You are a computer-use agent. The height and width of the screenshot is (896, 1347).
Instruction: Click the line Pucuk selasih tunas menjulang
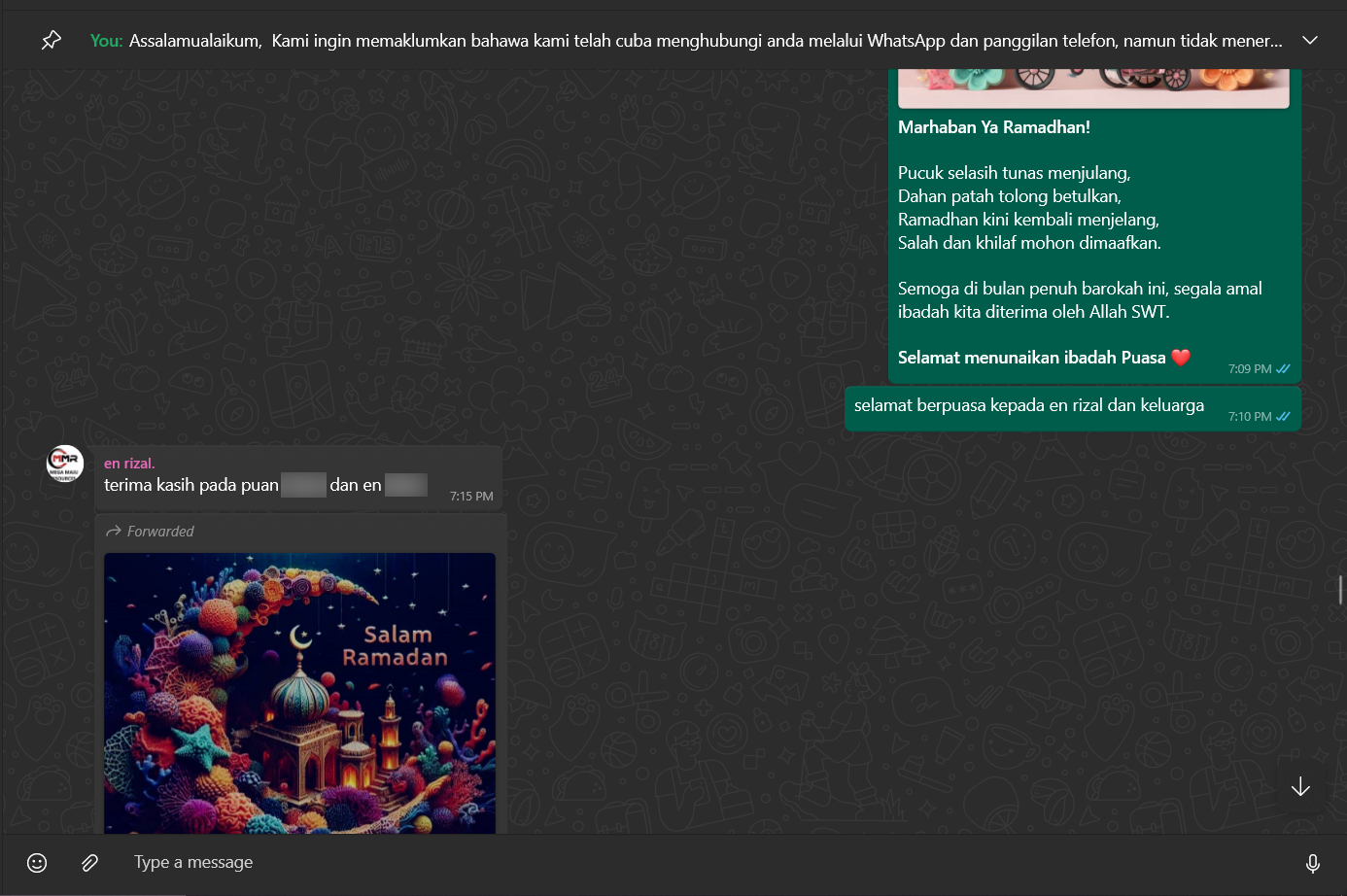[1015, 173]
